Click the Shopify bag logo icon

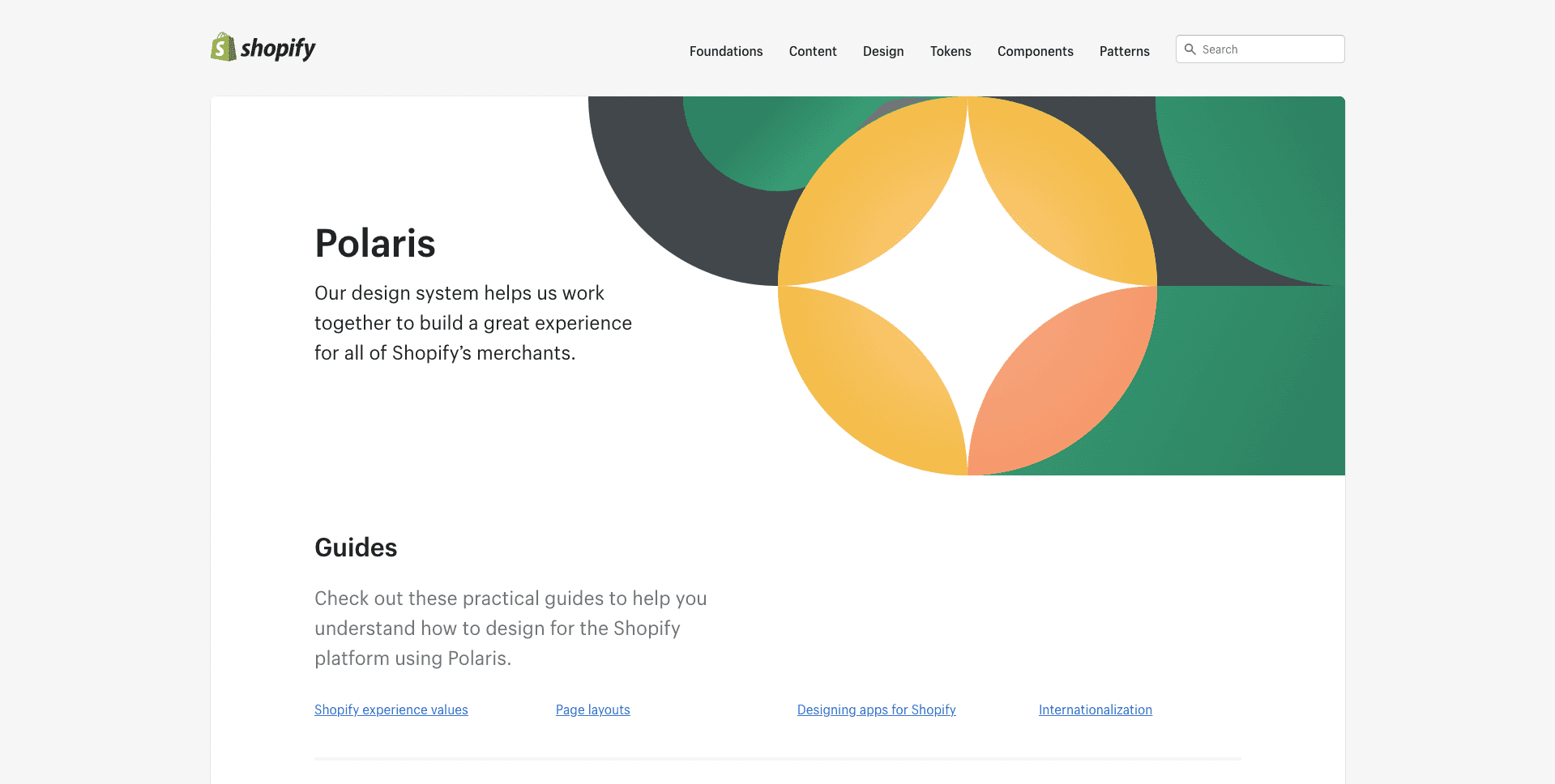coord(223,47)
